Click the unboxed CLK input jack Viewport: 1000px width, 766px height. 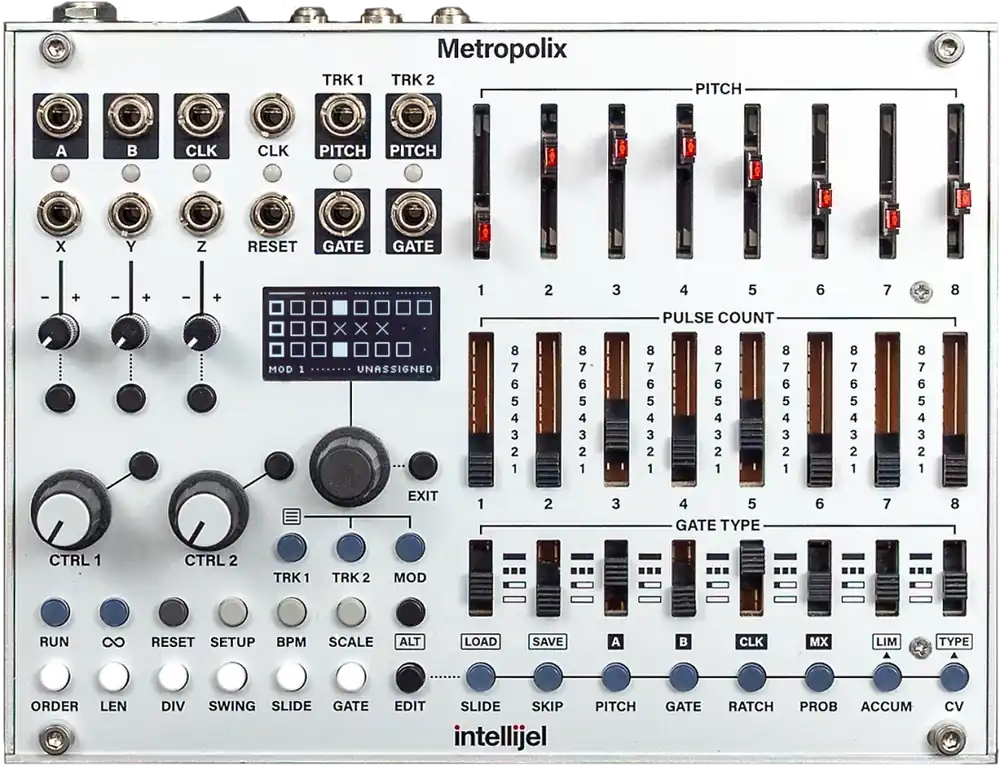coord(272,116)
